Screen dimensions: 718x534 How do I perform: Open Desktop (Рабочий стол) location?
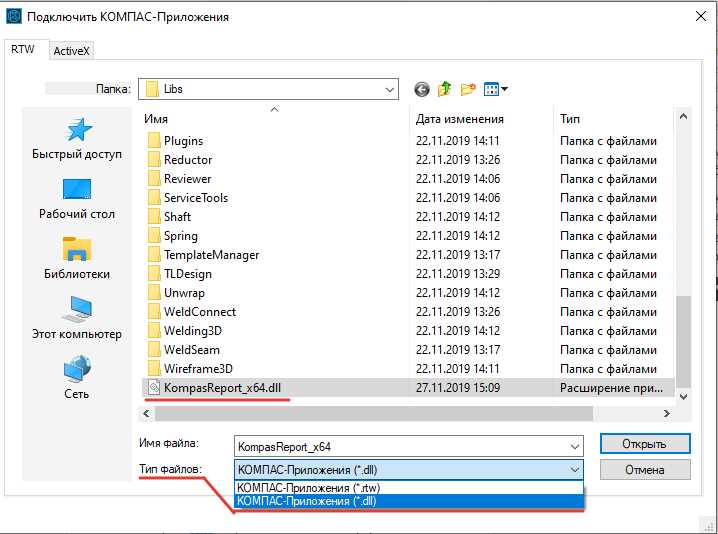tap(77, 199)
